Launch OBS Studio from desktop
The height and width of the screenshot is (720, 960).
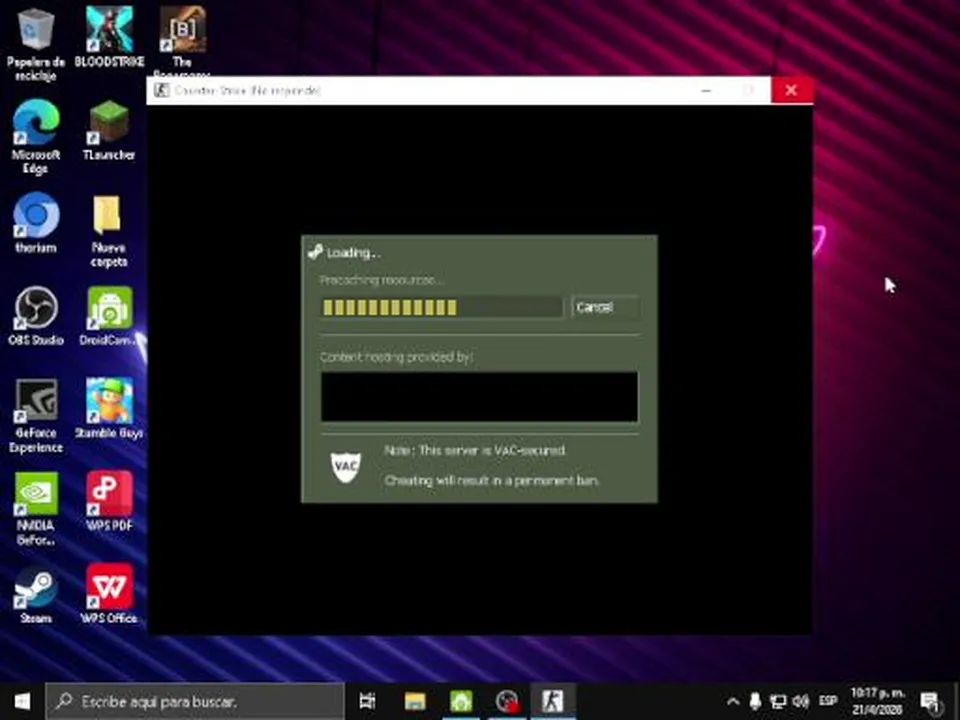coord(36,316)
